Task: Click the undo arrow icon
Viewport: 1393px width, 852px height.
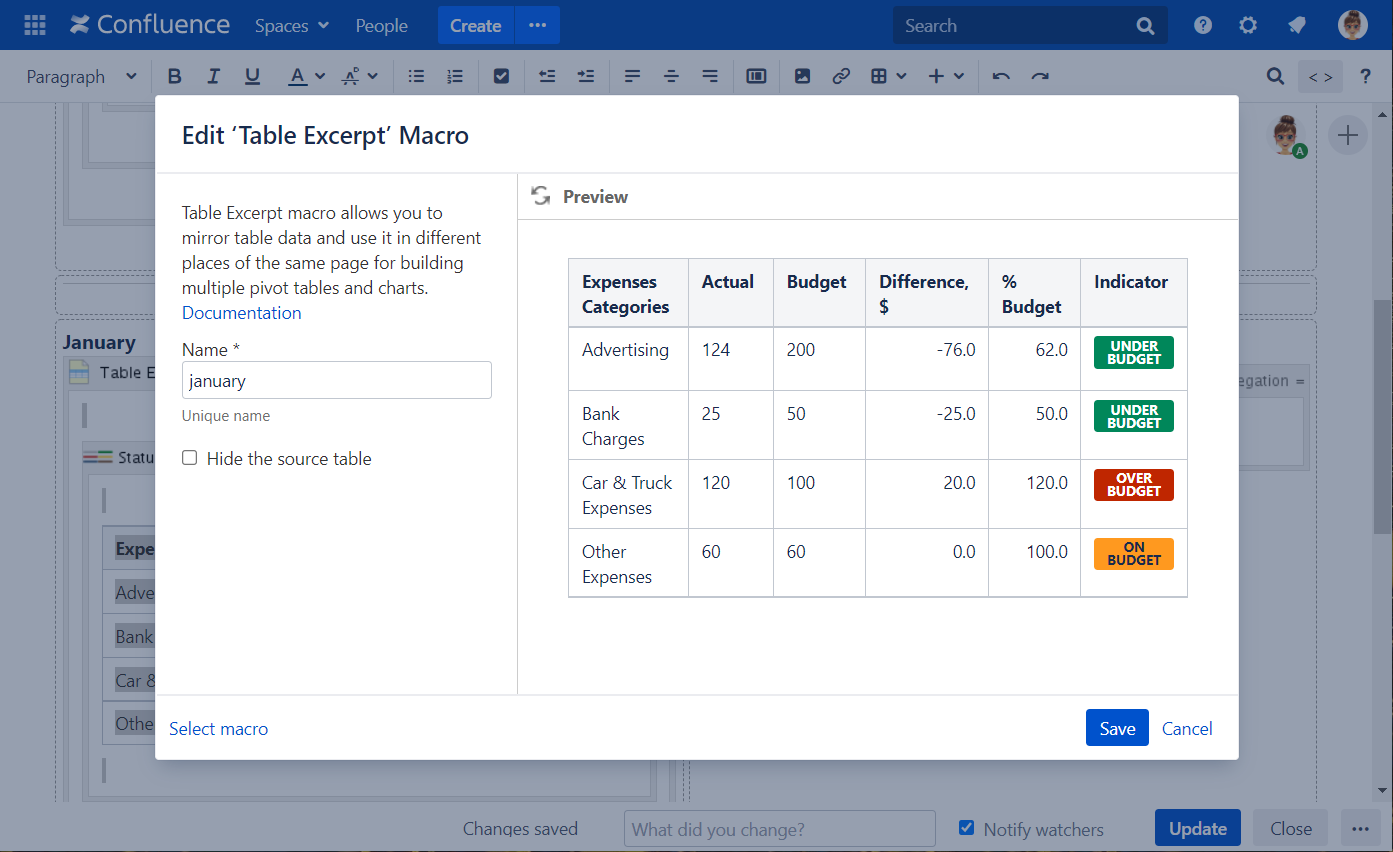Action: coord(1001,77)
